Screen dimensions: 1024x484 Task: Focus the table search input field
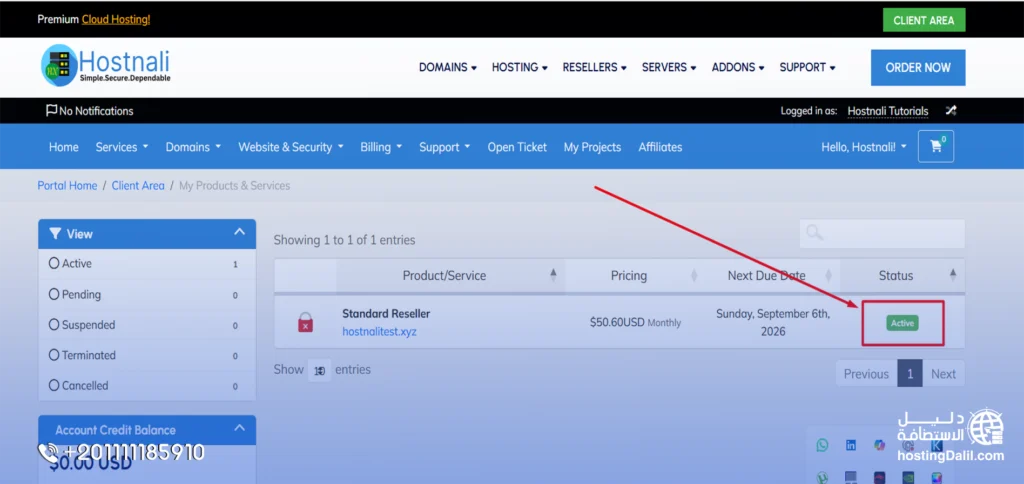pos(882,233)
